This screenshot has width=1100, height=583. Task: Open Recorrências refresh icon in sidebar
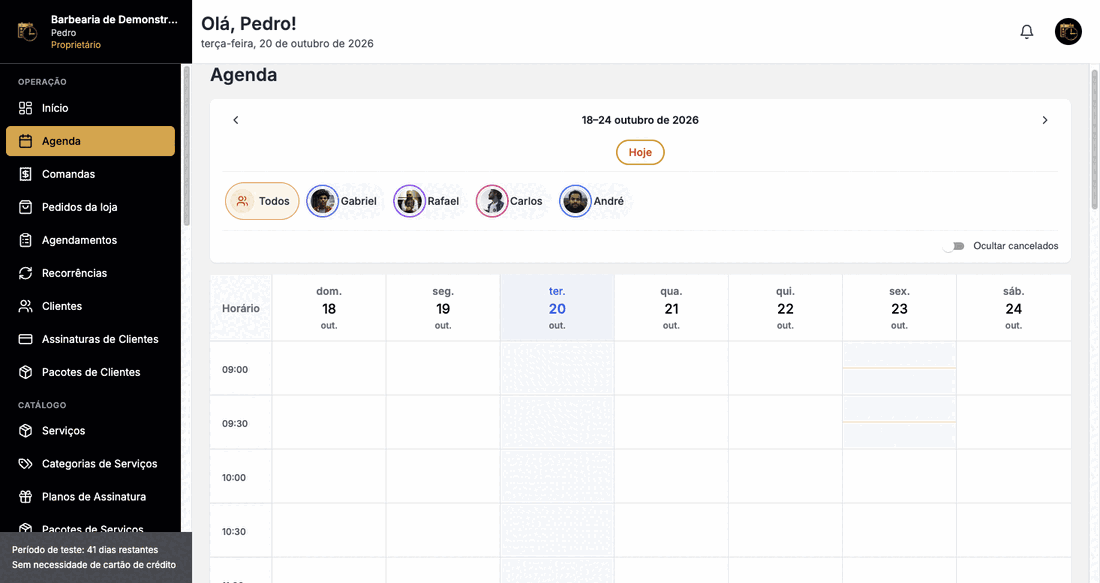tap(25, 273)
